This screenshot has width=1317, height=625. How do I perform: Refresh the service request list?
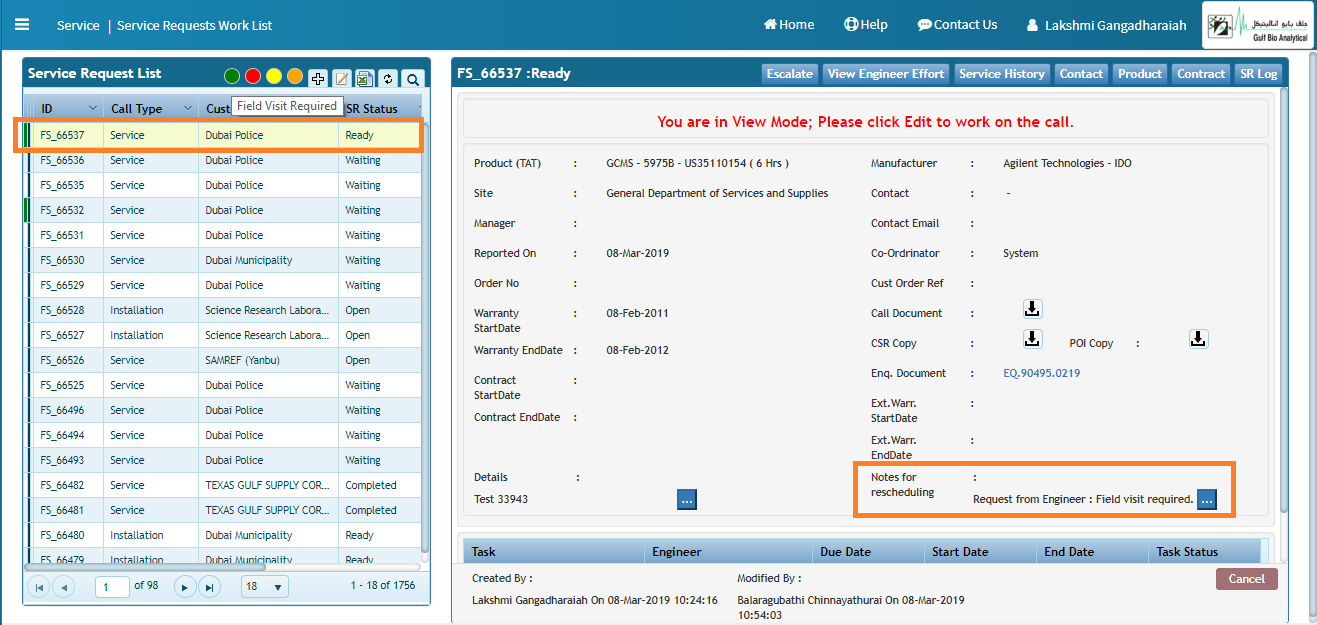click(388, 78)
